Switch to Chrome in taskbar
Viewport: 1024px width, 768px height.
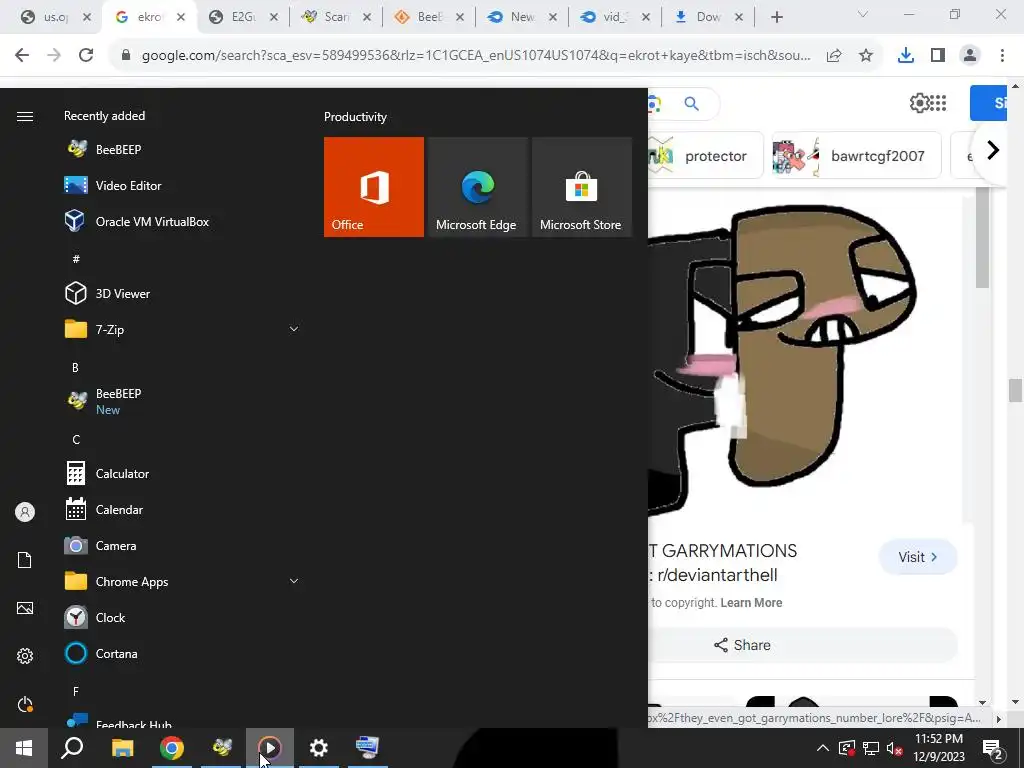coord(172,748)
